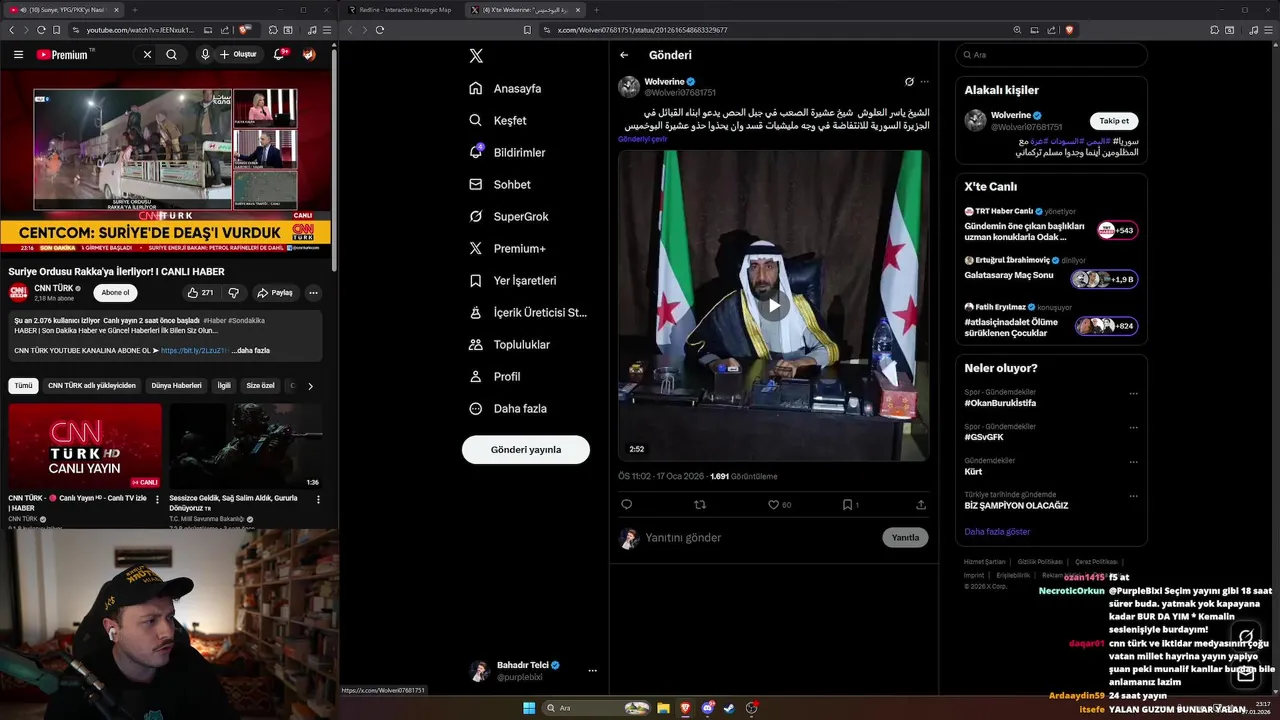Open the #OkanBurukİstifa trend
Viewport: 1280px width, 720px height.
[1002, 403]
